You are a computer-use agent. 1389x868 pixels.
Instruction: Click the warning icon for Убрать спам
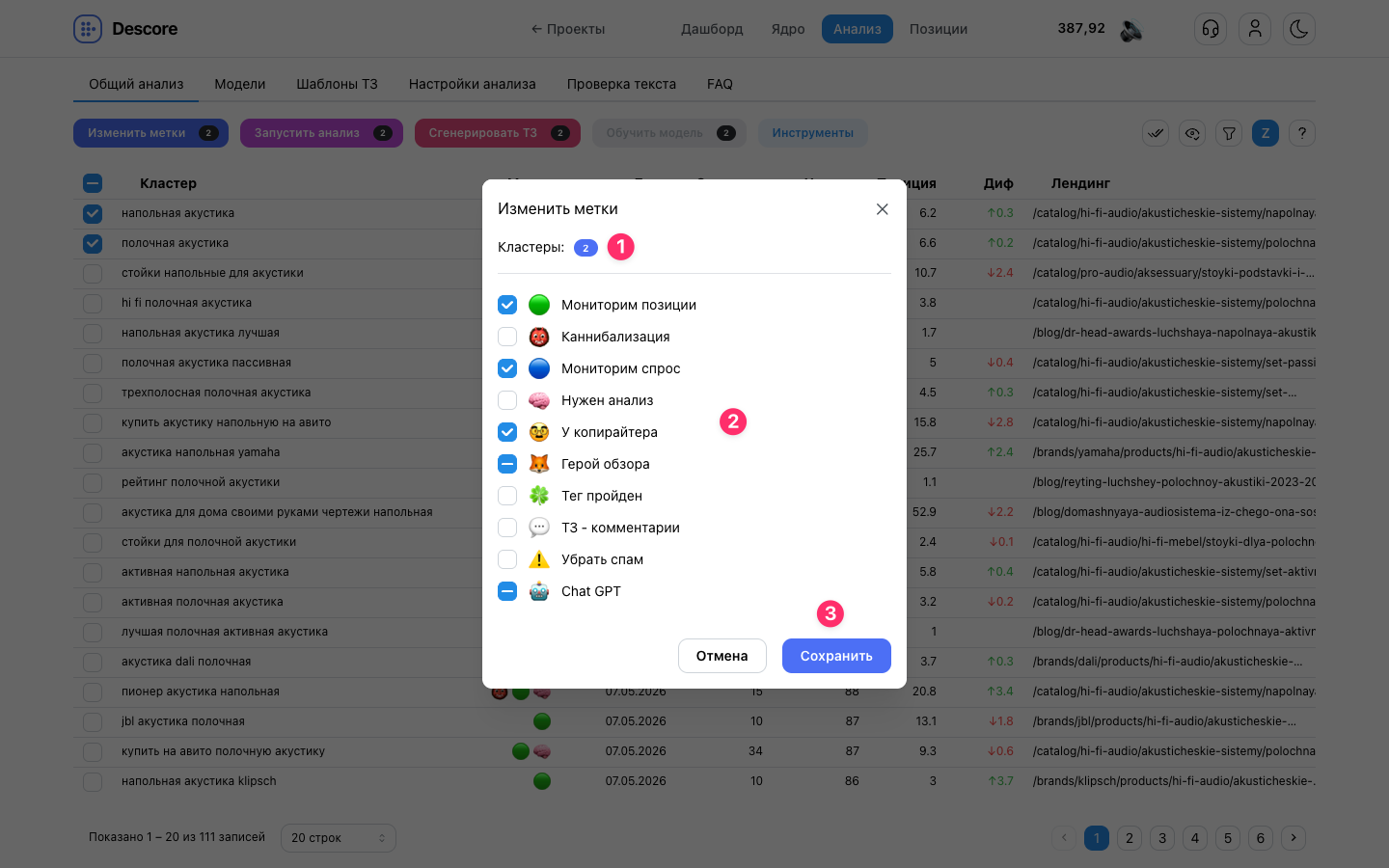pyautogui.click(x=539, y=559)
